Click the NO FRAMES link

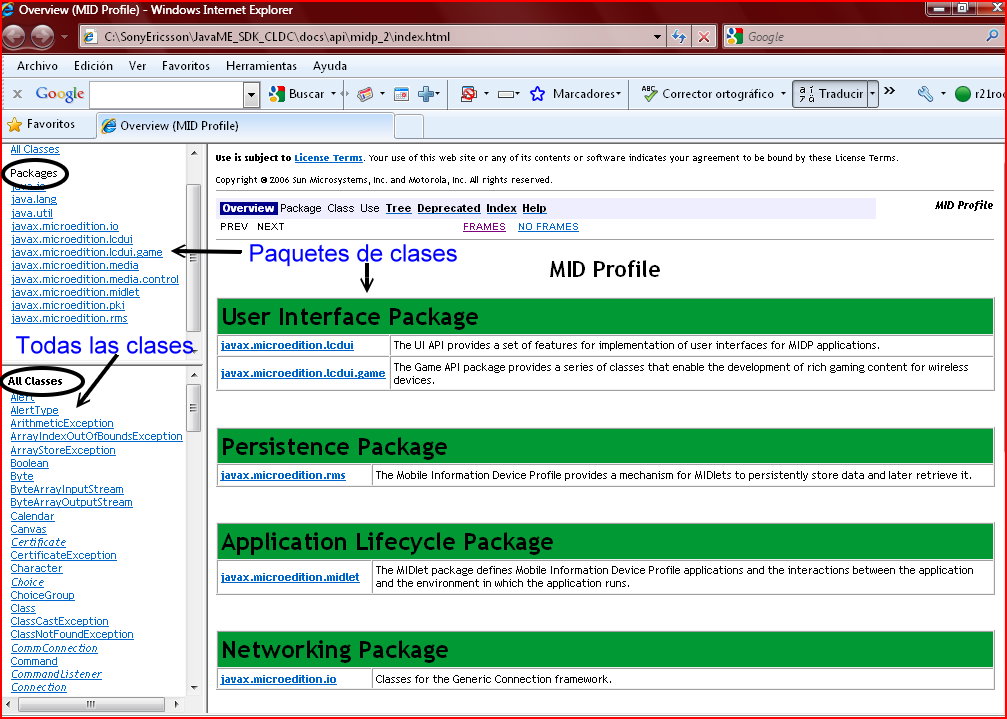[x=548, y=227]
